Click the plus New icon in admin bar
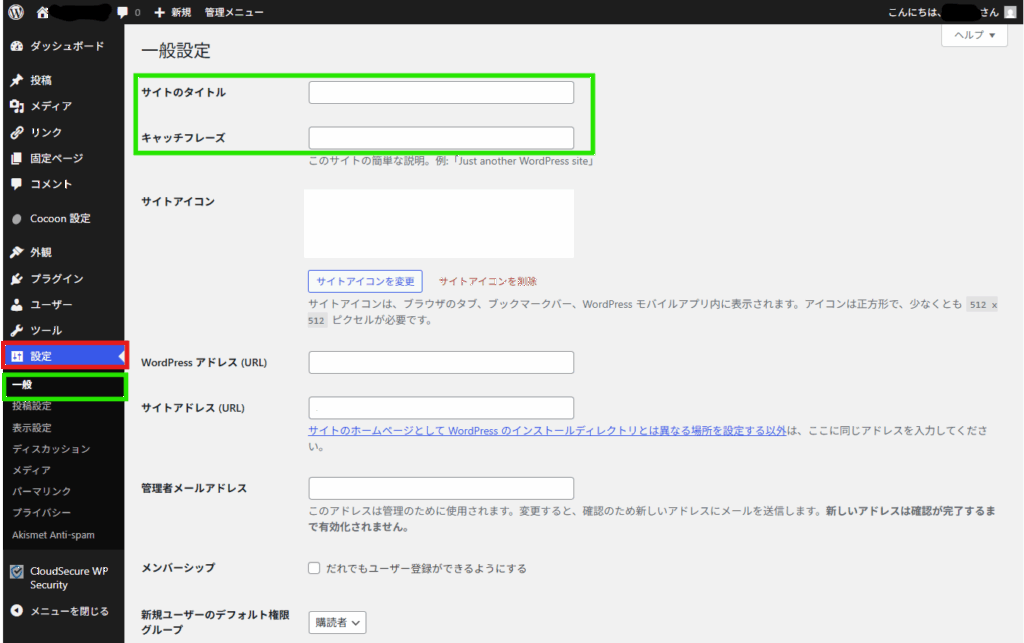The width and height of the screenshot is (1024, 643). pos(159,12)
